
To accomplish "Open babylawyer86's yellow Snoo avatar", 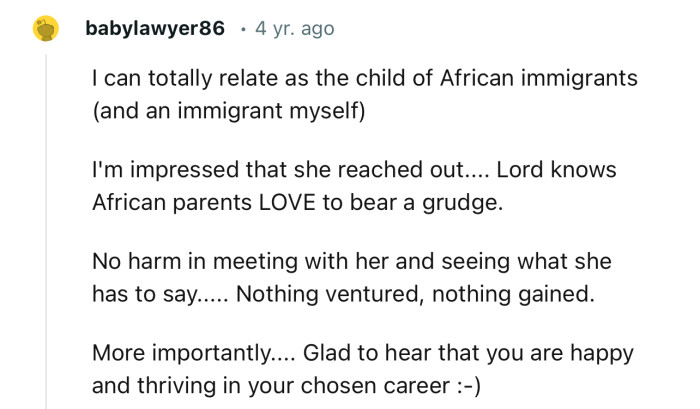I will (46, 28).
